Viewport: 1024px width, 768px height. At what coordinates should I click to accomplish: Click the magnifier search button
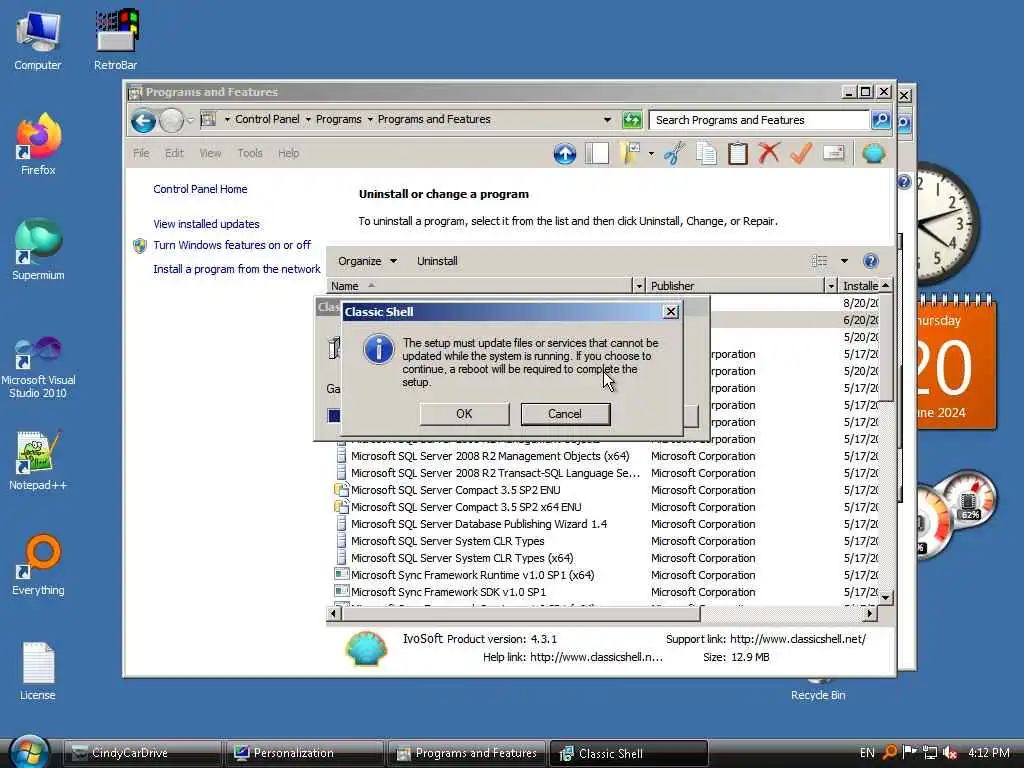[x=880, y=120]
